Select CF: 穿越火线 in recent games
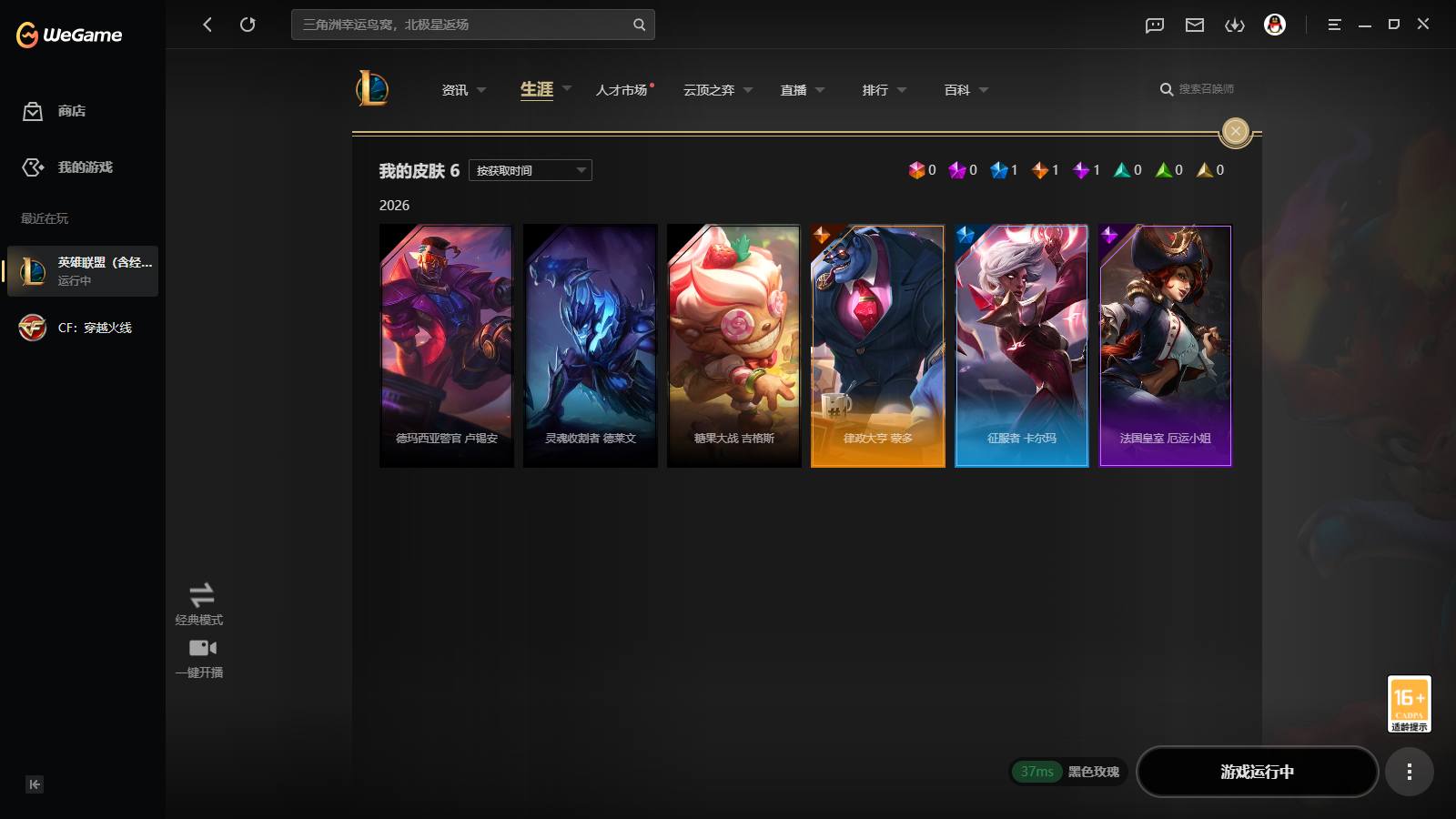This screenshot has width=1456, height=819. pyautogui.click(x=83, y=328)
